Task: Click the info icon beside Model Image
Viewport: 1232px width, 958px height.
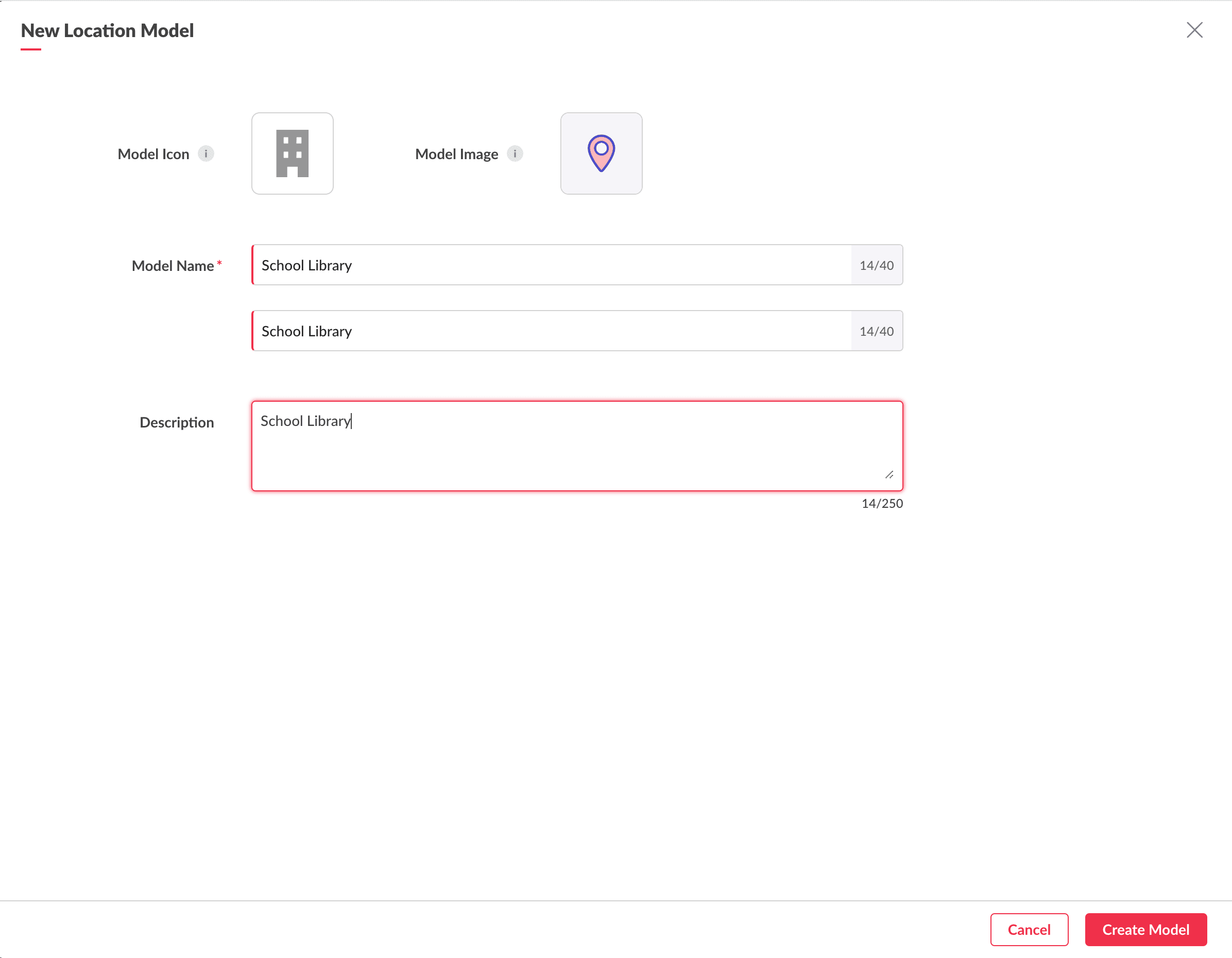Action: [x=515, y=153]
